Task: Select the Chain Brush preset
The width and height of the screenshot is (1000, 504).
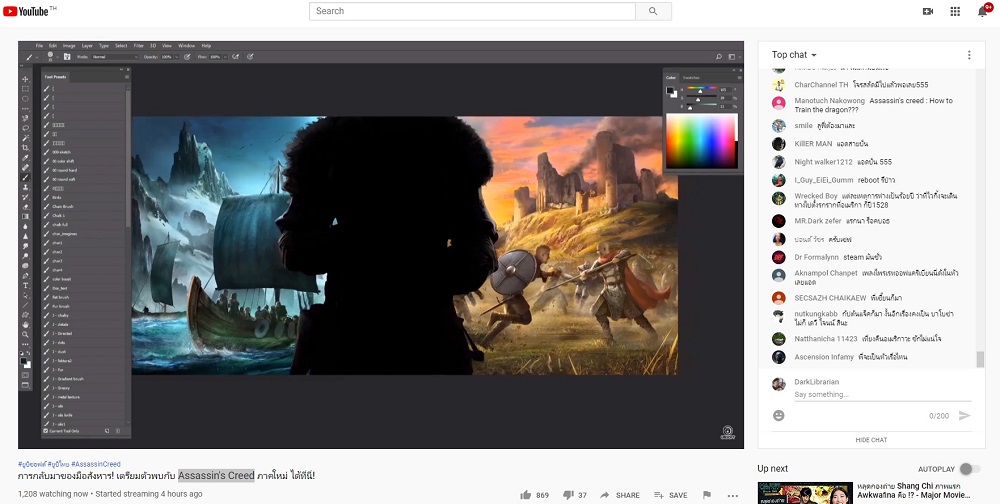Action: 62,207
